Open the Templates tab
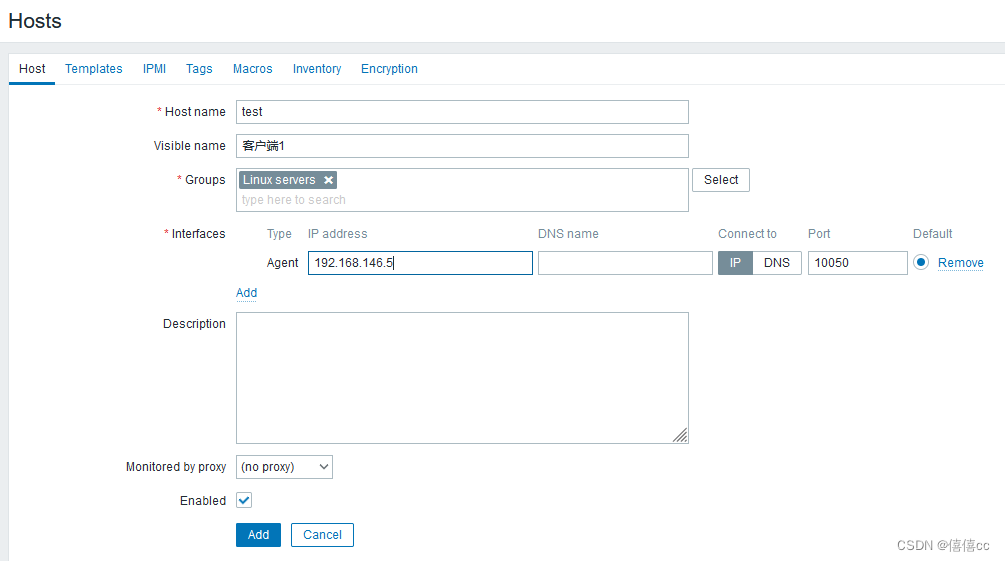Image resolution: width=1005 pixels, height=561 pixels. tap(94, 69)
